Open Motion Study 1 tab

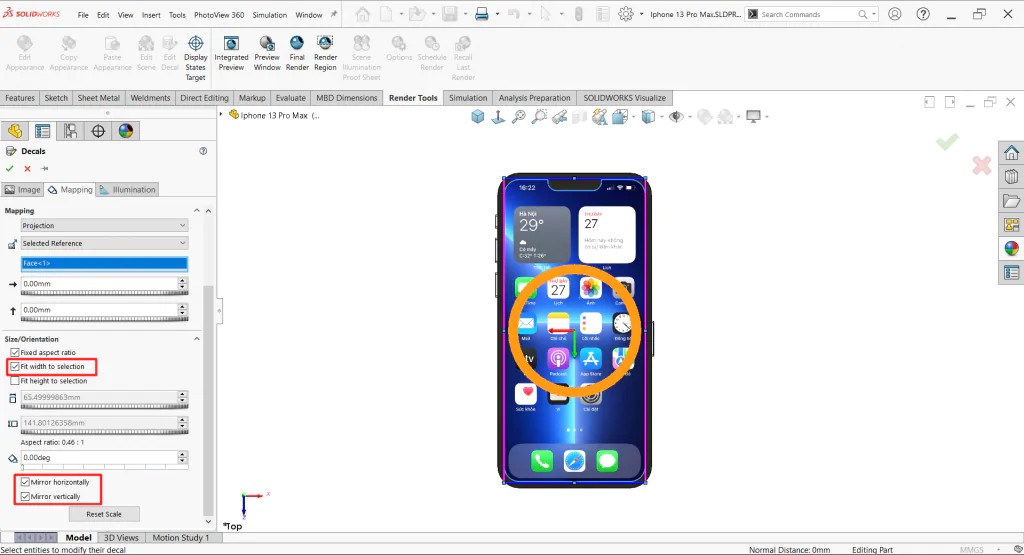(x=181, y=537)
